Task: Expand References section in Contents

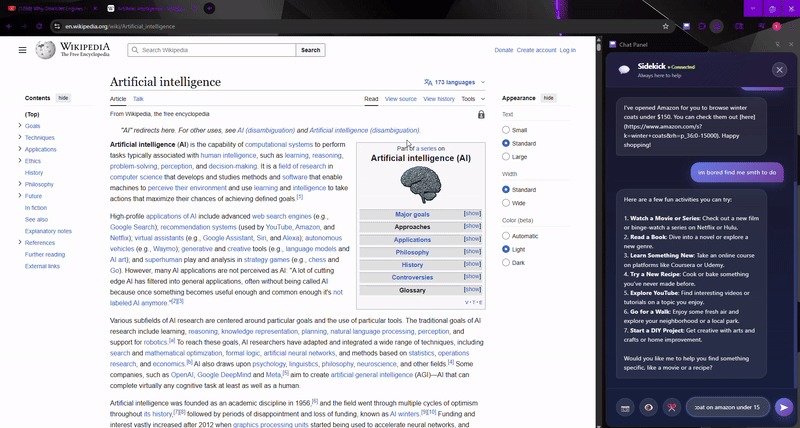Action: point(20,242)
